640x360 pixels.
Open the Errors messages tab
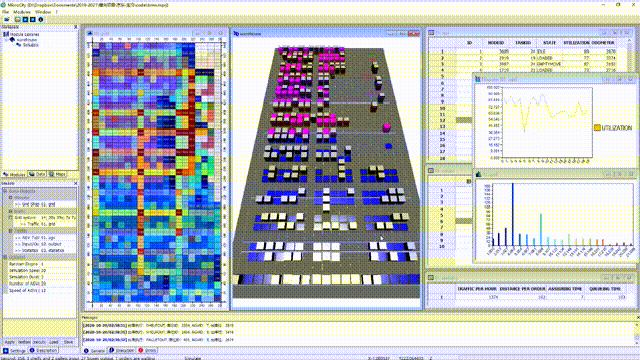point(147,351)
